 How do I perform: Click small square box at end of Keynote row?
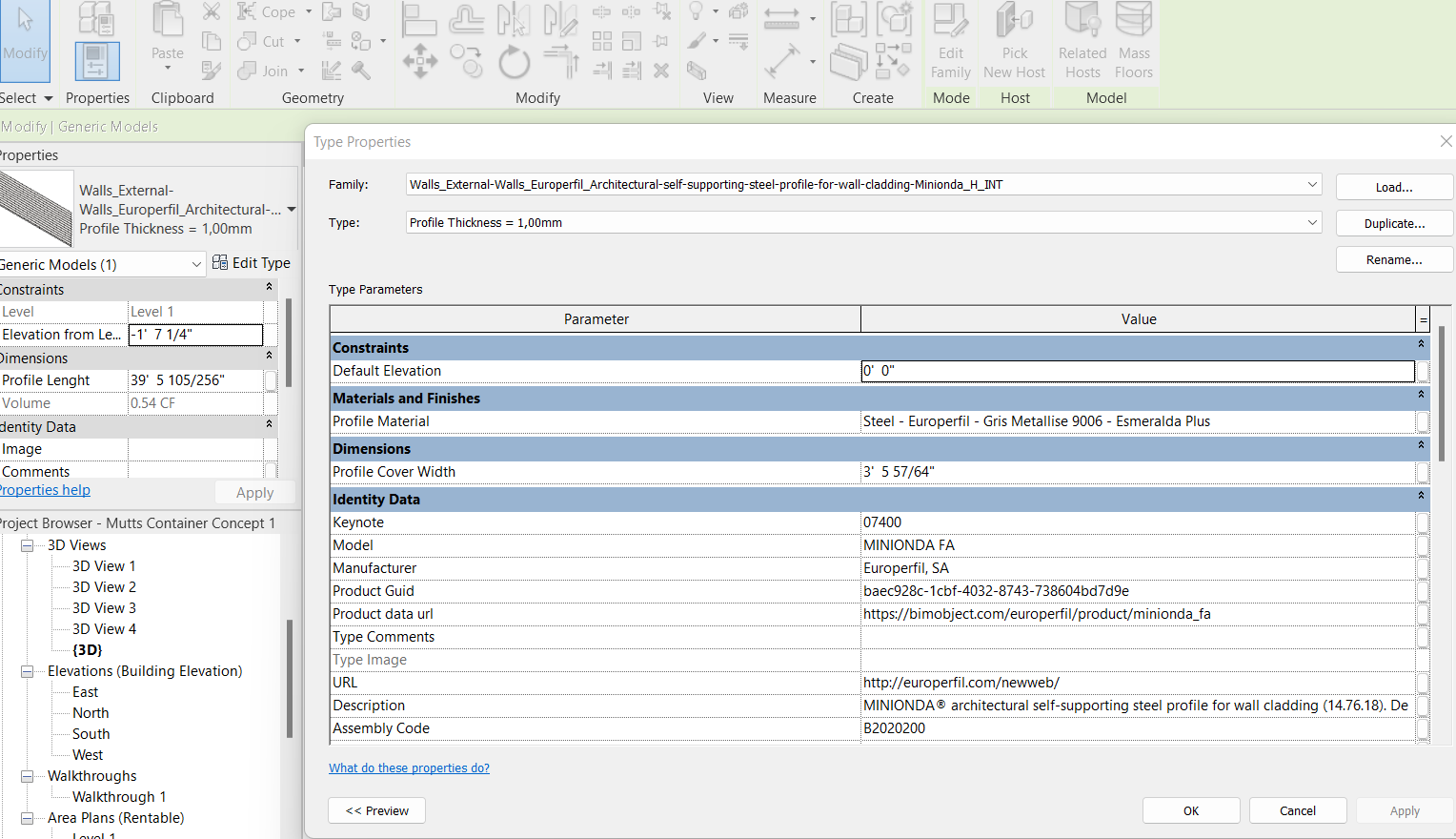pyautogui.click(x=1423, y=522)
